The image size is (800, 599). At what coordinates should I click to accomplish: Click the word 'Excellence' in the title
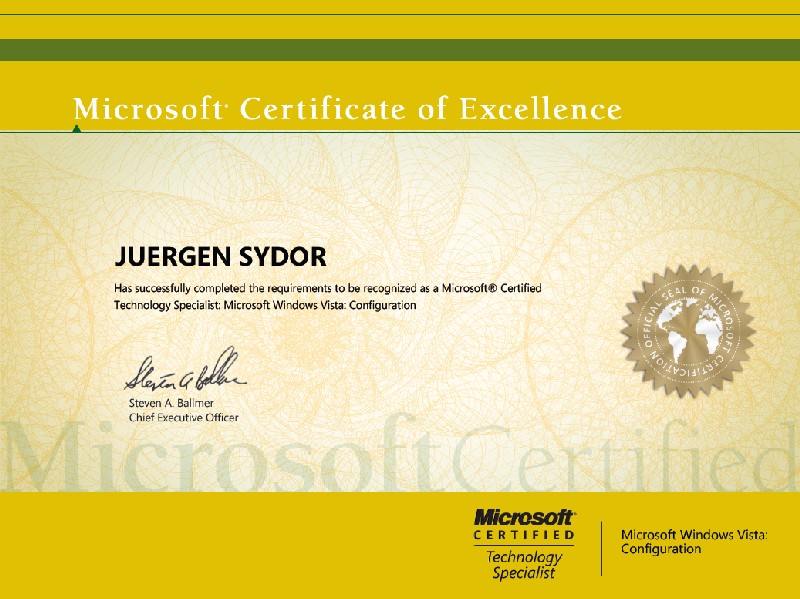tap(540, 108)
